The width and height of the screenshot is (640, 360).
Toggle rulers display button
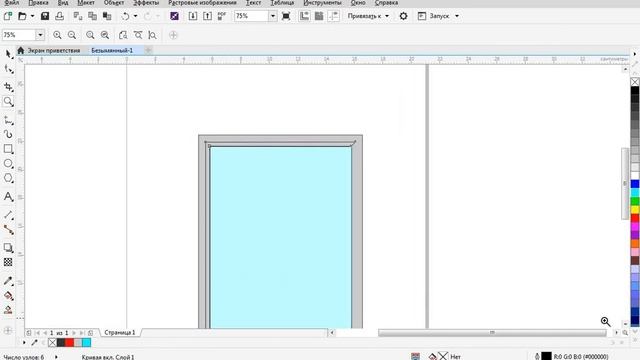click(304, 16)
